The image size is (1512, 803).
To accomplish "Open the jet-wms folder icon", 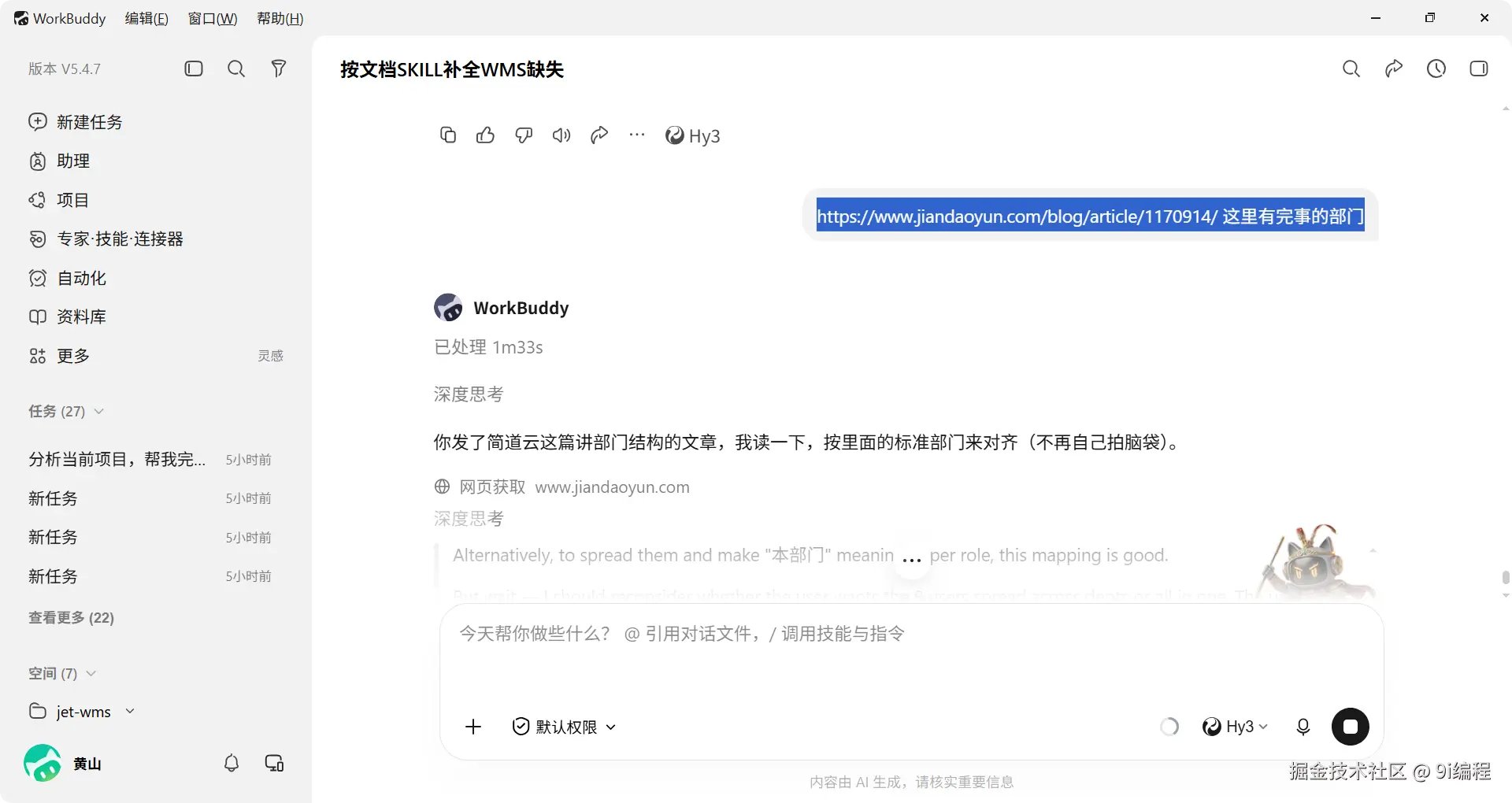I will (37, 711).
